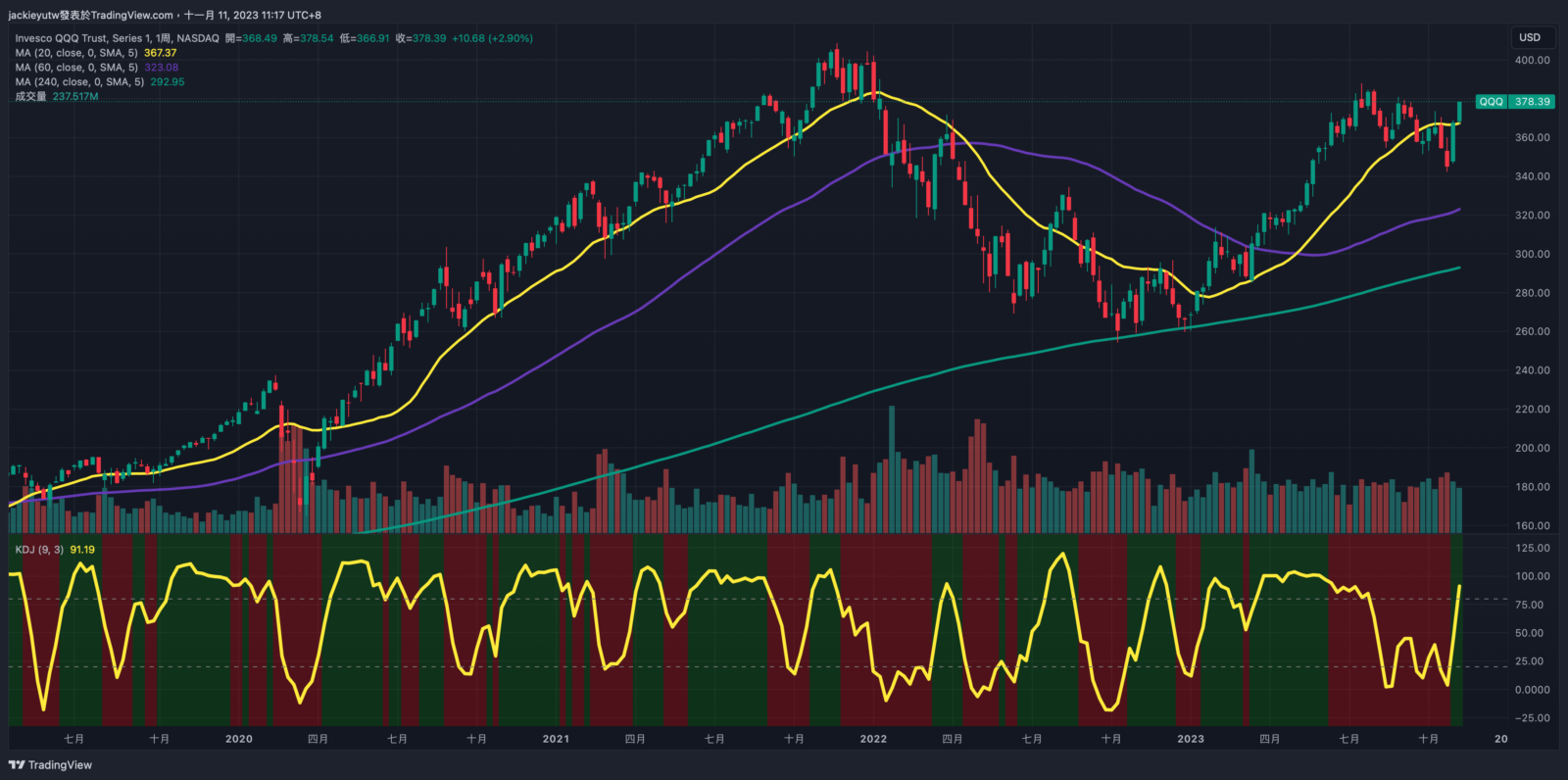Click the 2023 label on time axis
The image size is (1568, 780).
1191,739
